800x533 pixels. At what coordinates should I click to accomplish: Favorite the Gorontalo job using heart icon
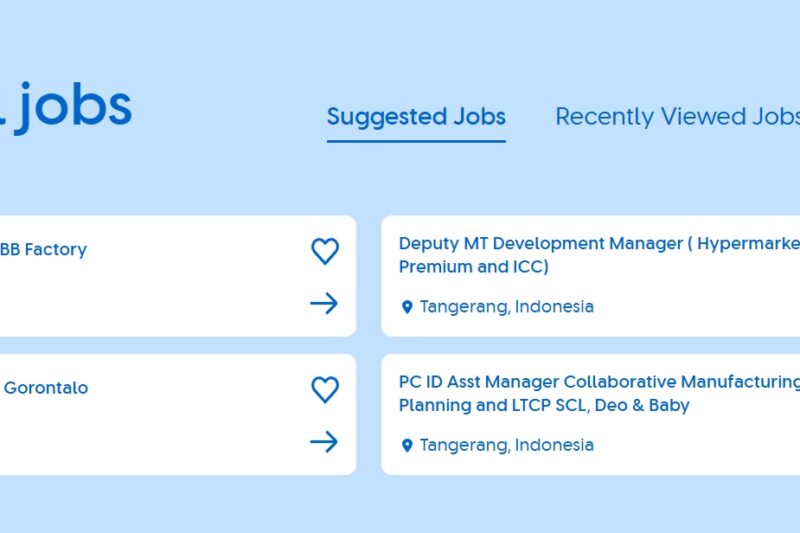click(x=325, y=389)
